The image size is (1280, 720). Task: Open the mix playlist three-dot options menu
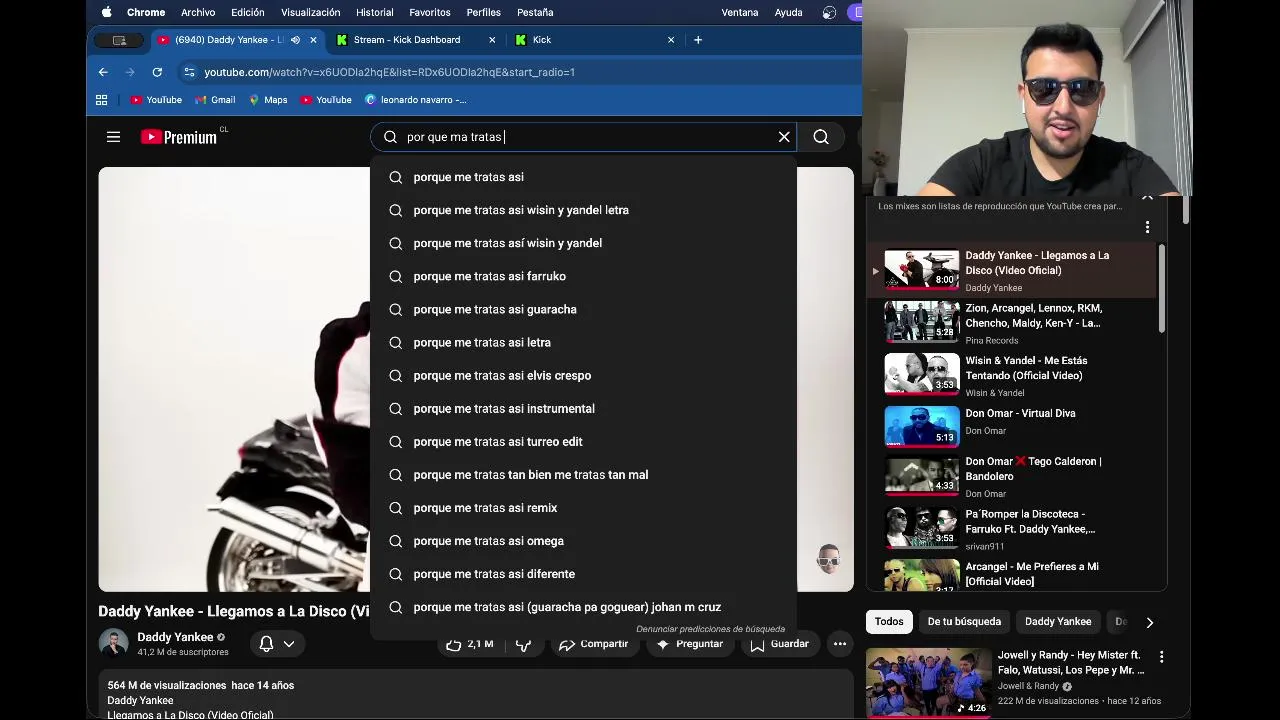point(1147,227)
